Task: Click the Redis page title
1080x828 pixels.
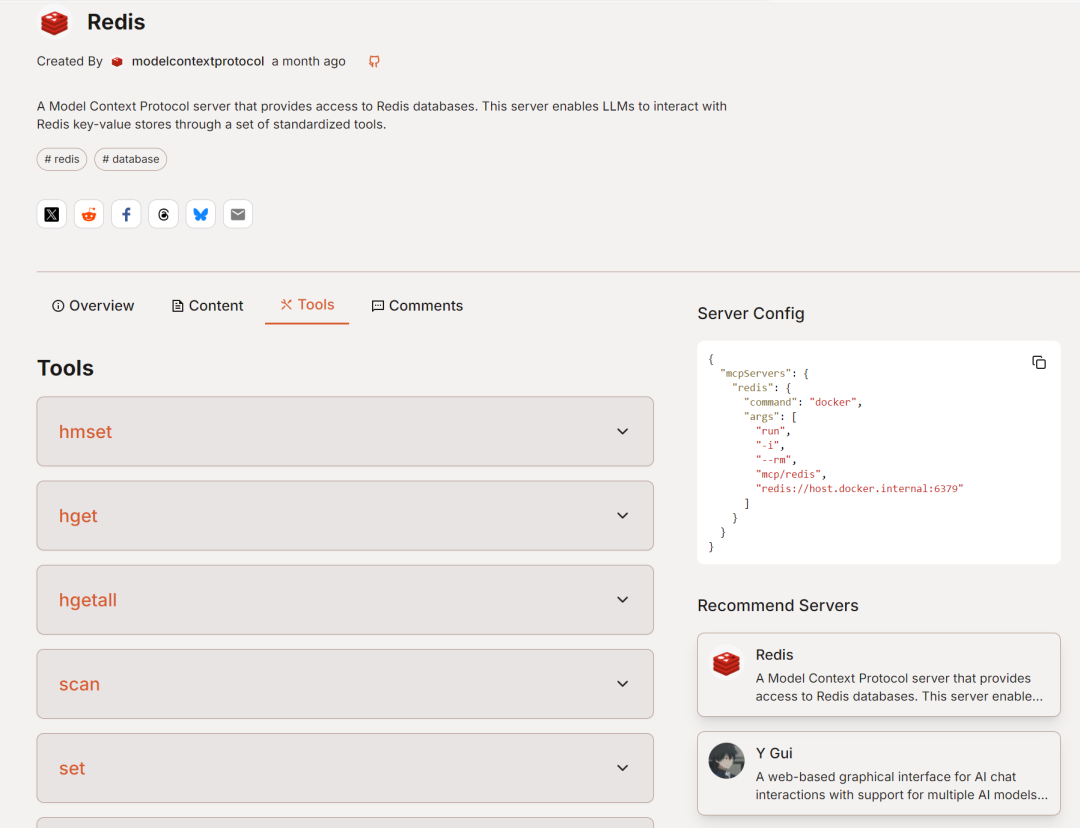Action: (x=116, y=22)
